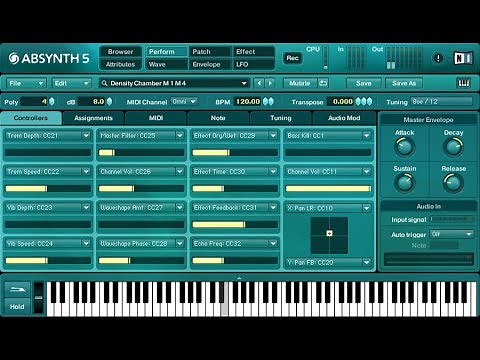This screenshot has height=360, width=480.
Task: Switch to the Wave page
Action: pyautogui.click(x=166, y=64)
